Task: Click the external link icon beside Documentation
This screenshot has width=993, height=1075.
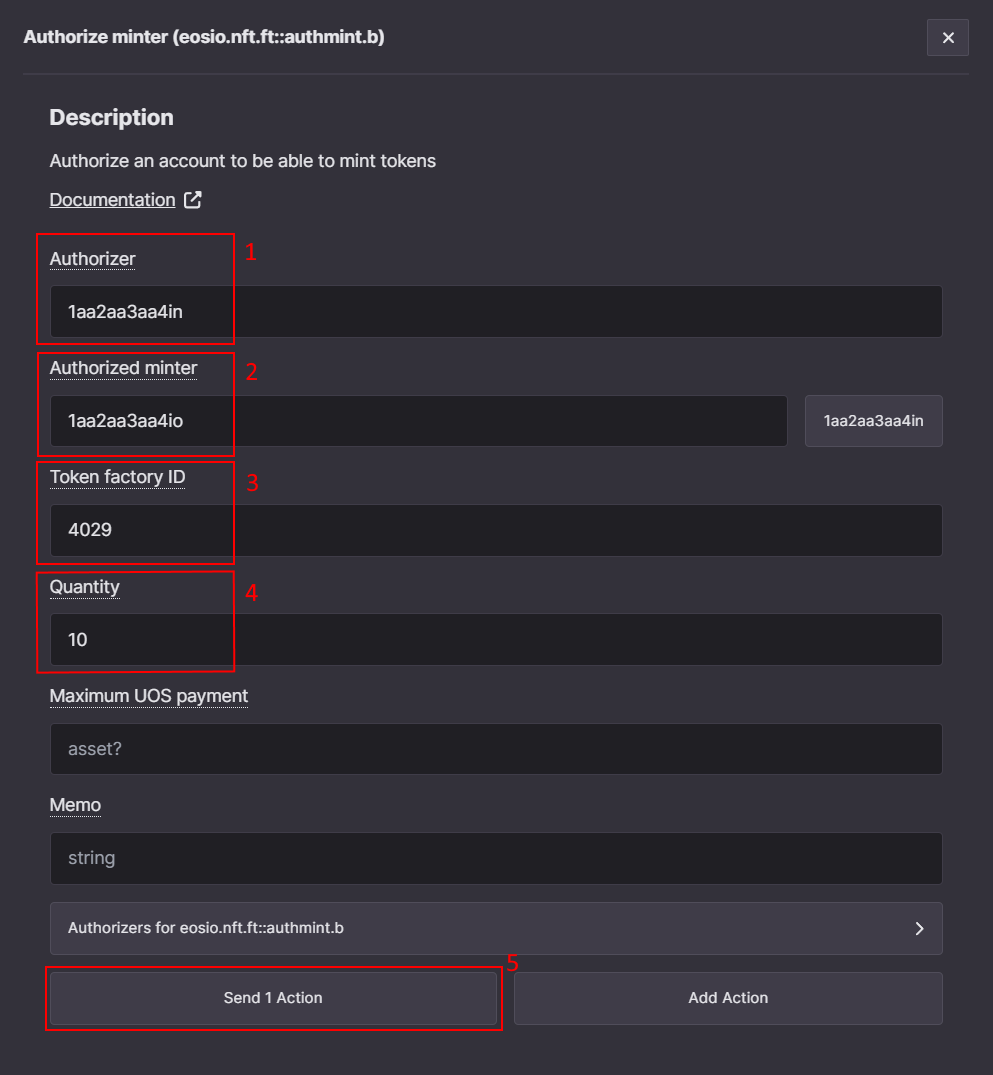Action: 193,200
